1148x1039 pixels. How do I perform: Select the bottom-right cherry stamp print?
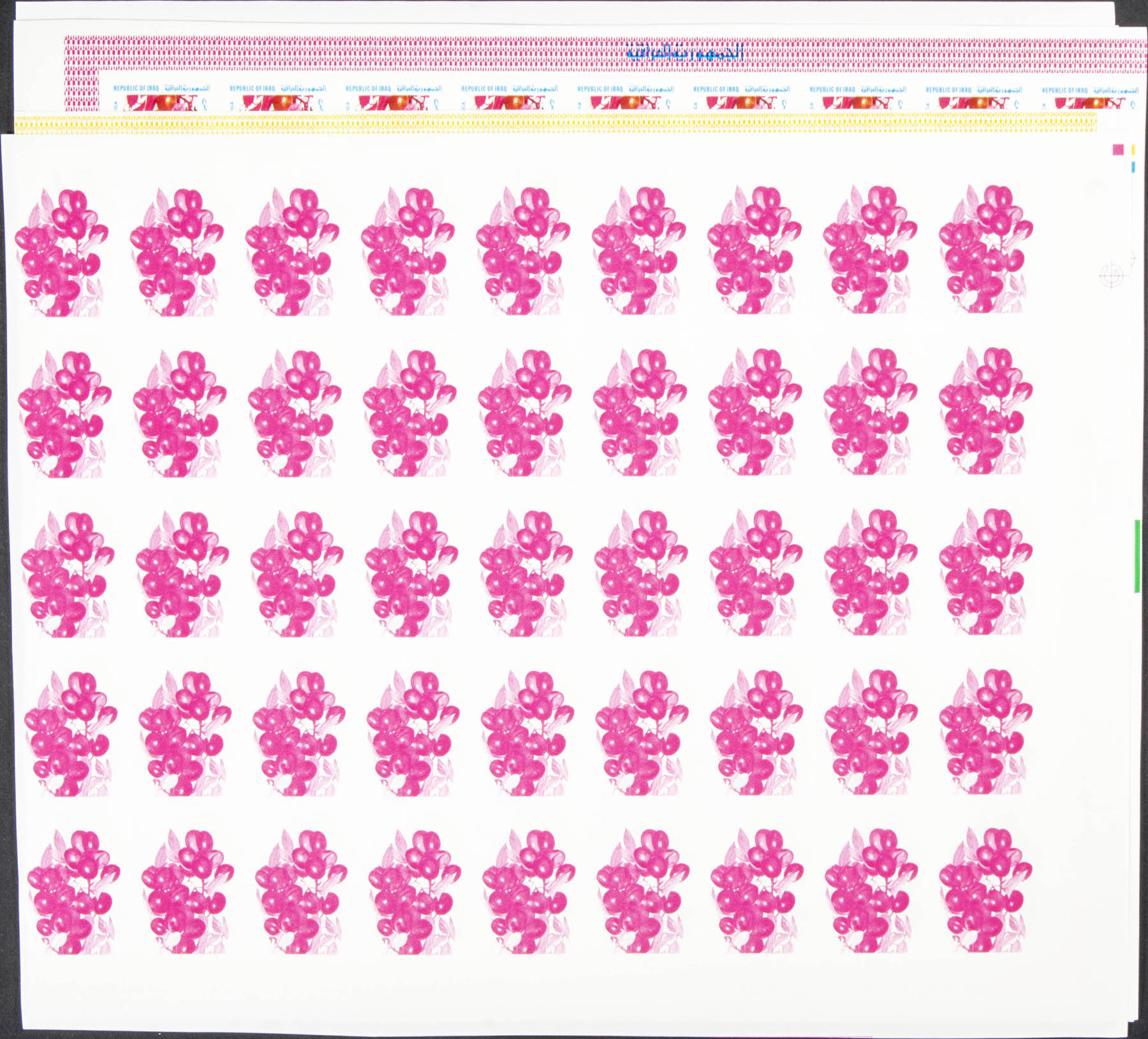point(985,890)
